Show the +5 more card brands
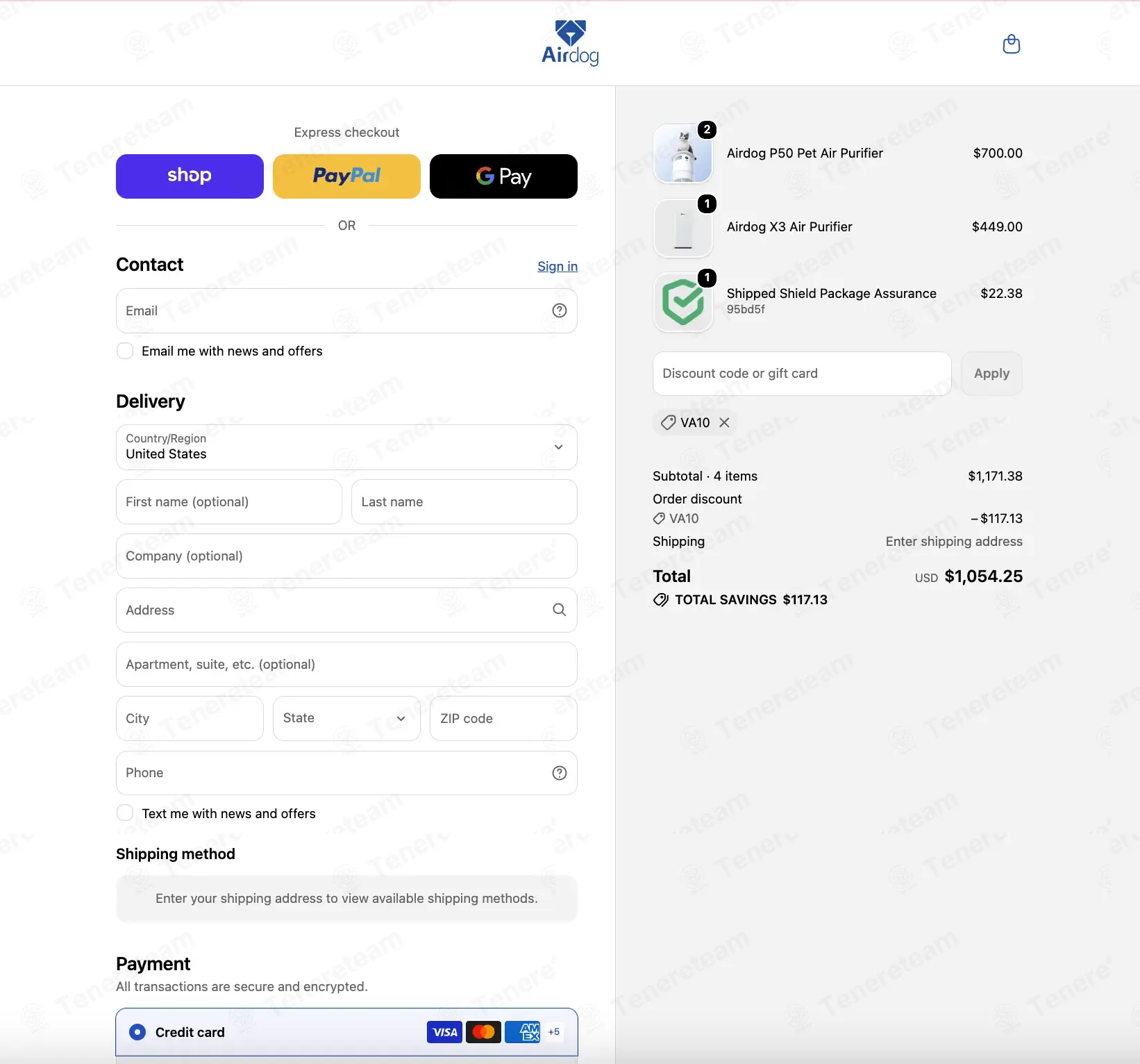The image size is (1140, 1064). [554, 1032]
